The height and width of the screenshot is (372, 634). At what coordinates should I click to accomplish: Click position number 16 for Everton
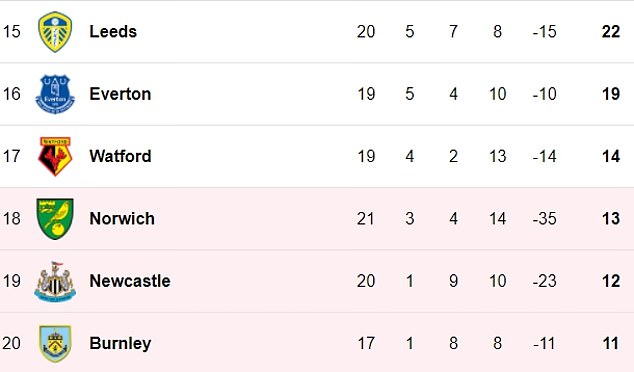click(x=11, y=94)
